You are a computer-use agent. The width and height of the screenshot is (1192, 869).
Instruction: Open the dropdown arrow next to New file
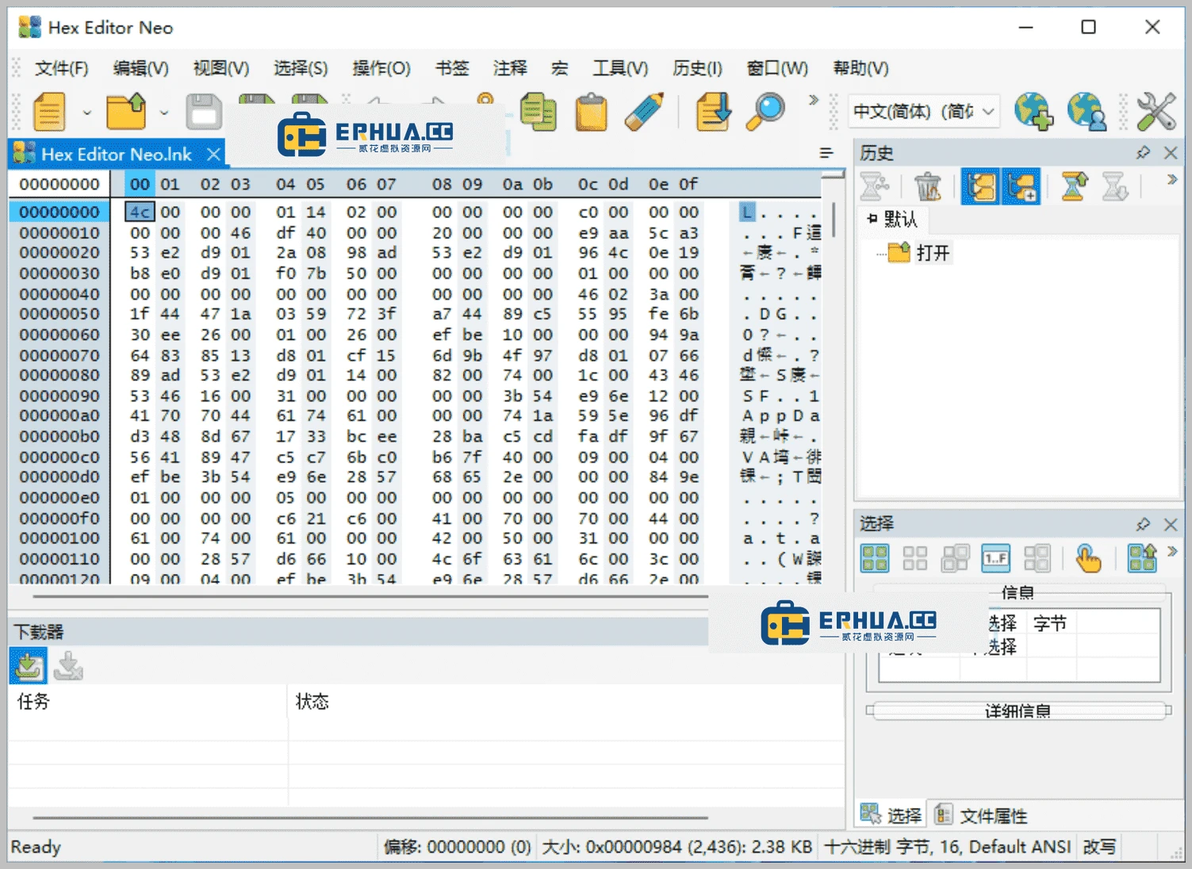click(x=87, y=113)
